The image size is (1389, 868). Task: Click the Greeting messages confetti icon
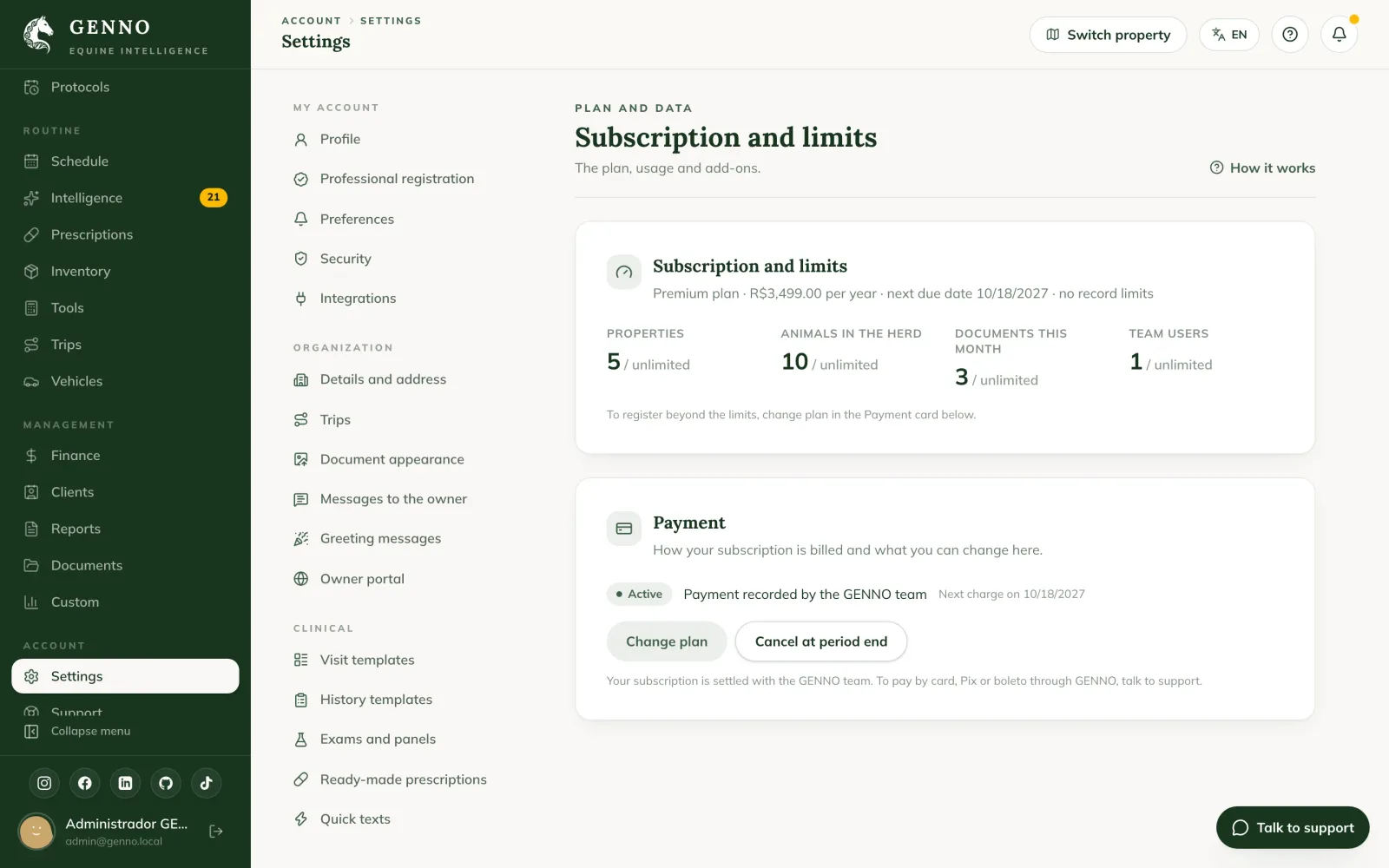coord(301,539)
